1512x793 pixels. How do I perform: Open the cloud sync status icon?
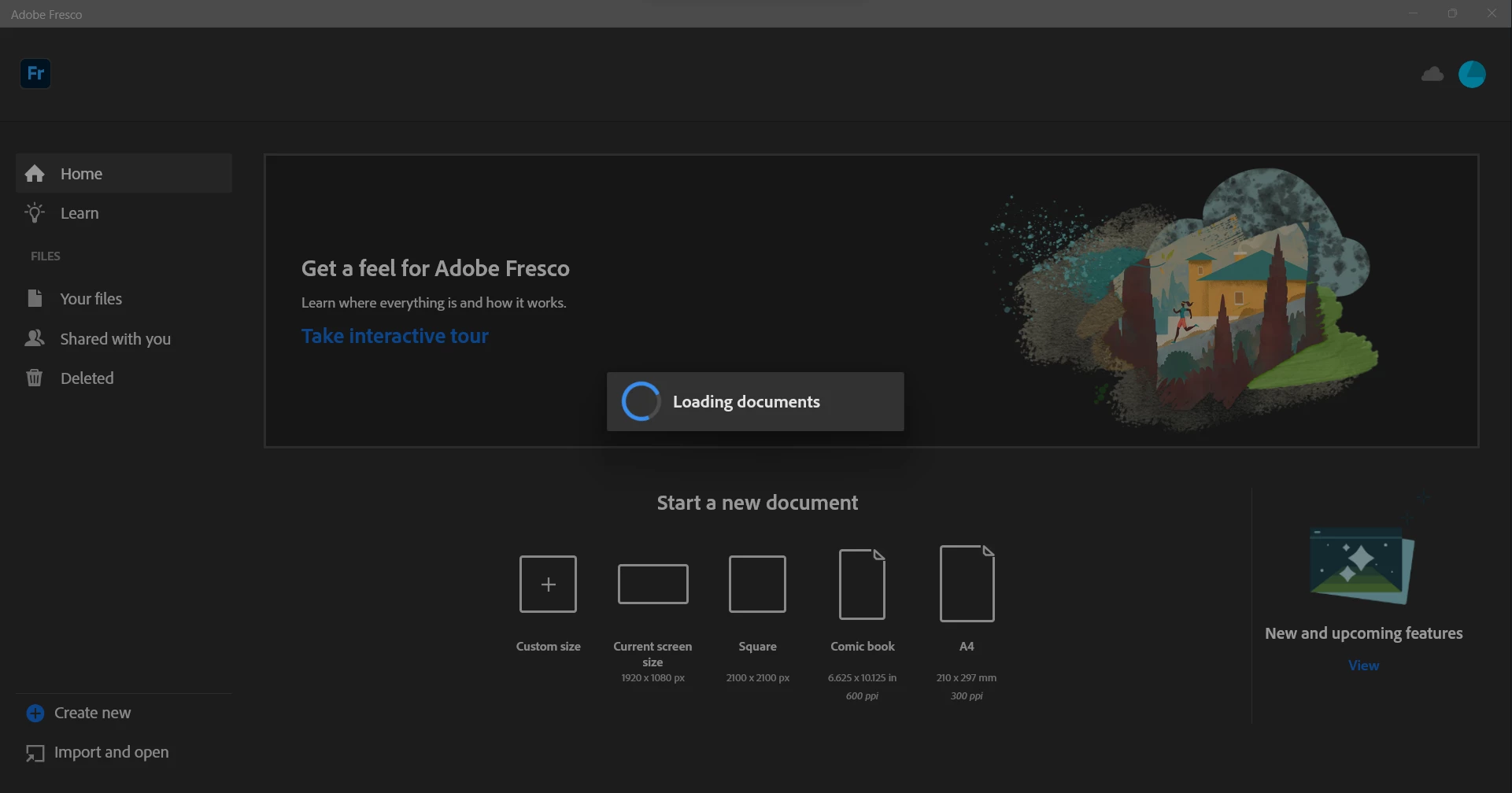(x=1433, y=74)
